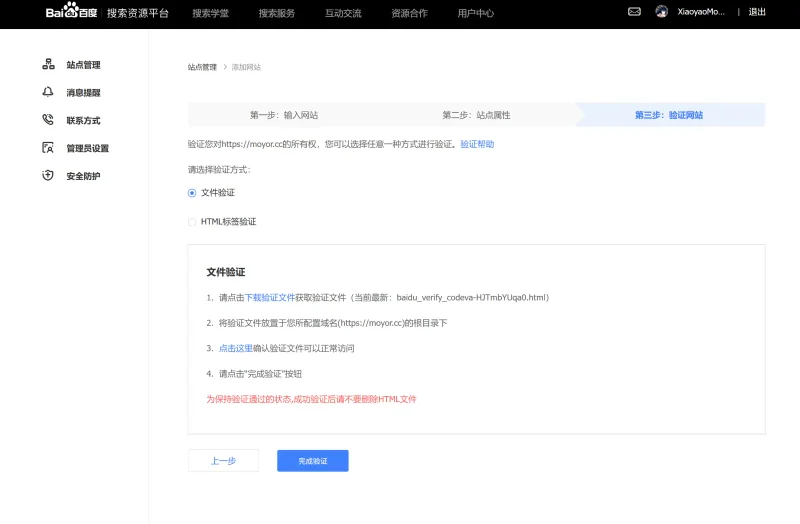
Task: Click the 安全防护 shield icon
Action: 48,176
